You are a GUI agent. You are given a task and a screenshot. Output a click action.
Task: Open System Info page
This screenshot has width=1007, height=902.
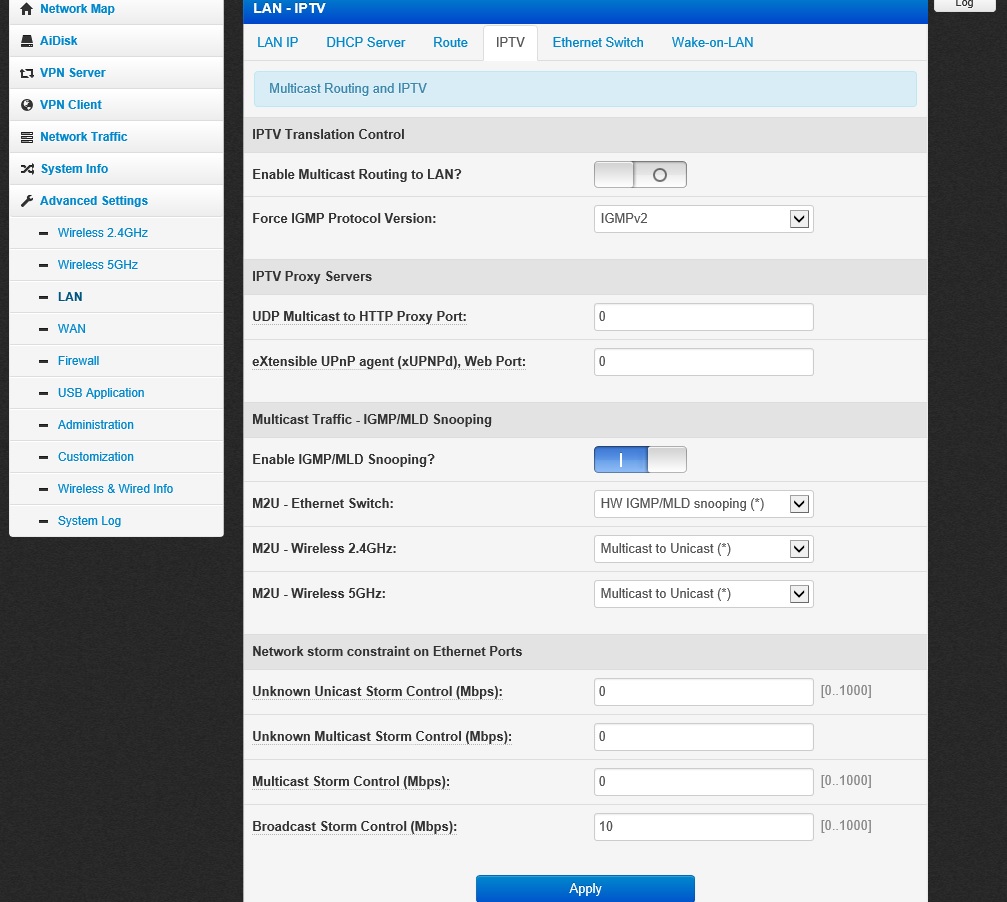click(74, 169)
